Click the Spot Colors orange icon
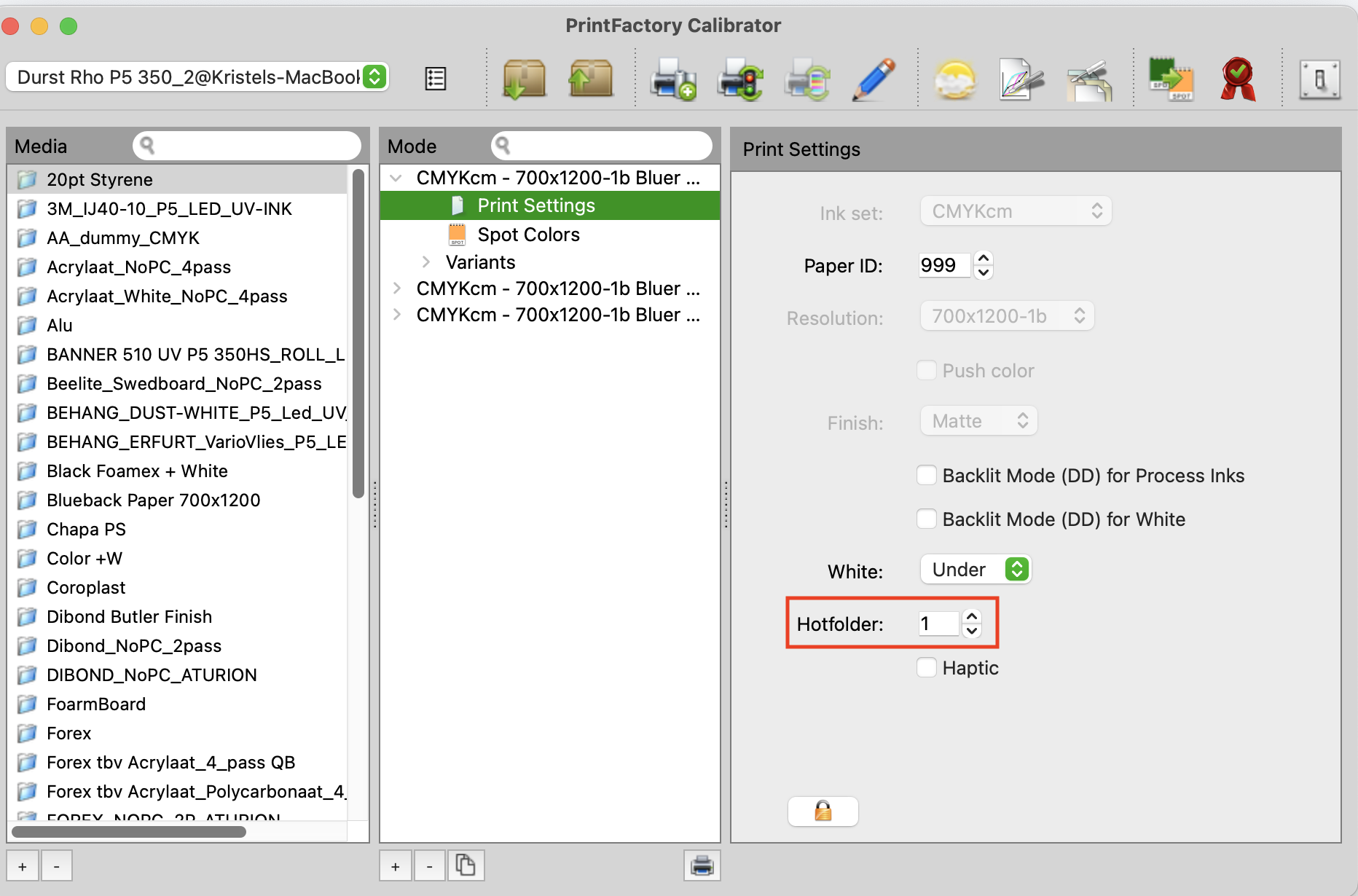This screenshot has width=1358, height=896. tap(457, 235)
